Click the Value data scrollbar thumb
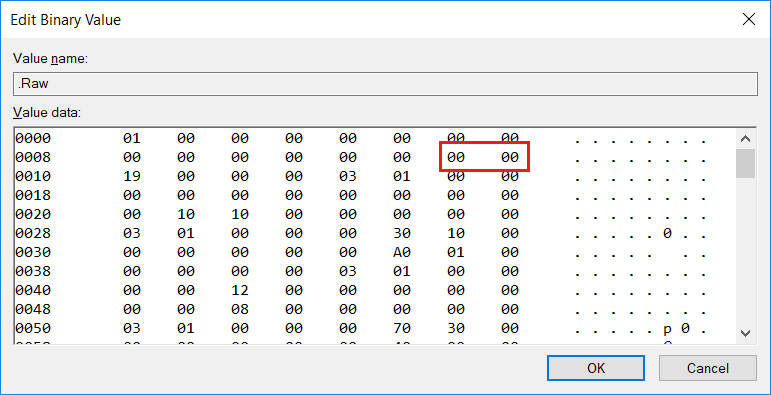771x395 pixels. (745, 163)
